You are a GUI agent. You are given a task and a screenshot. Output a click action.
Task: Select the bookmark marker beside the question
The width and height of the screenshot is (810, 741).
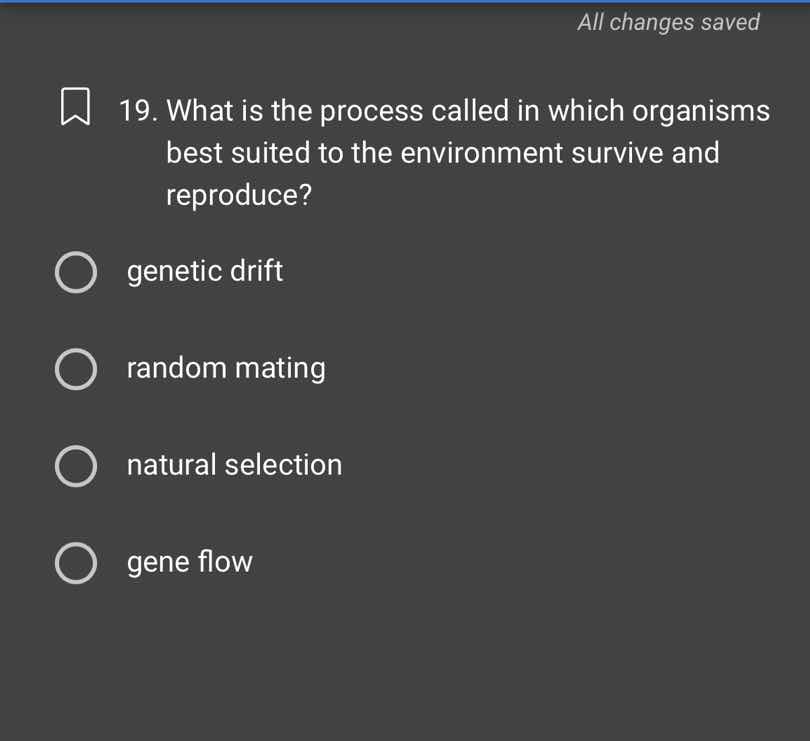pyautogui.click(x=76, y=105)
